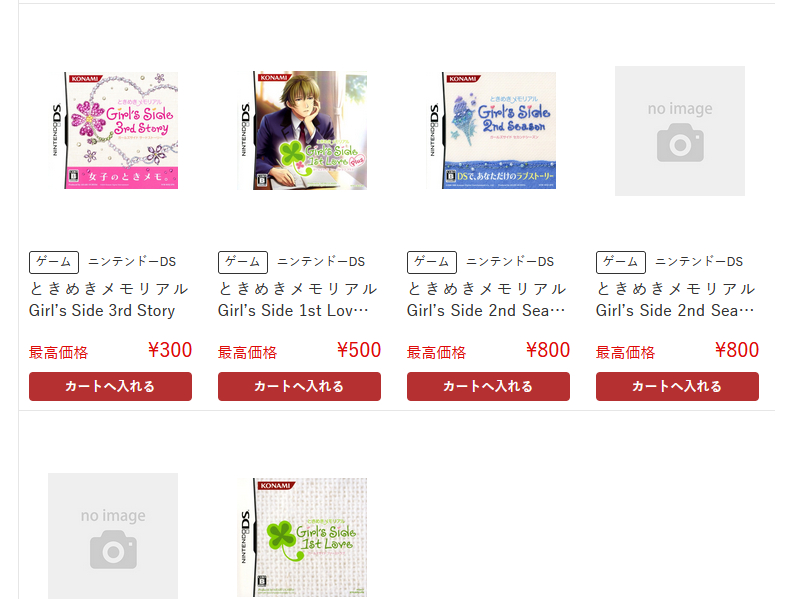This screenshot has width=798, height=599.
Task: Click ニンテンドーDS label on the fourth product
Action: [x=699, y=262]
